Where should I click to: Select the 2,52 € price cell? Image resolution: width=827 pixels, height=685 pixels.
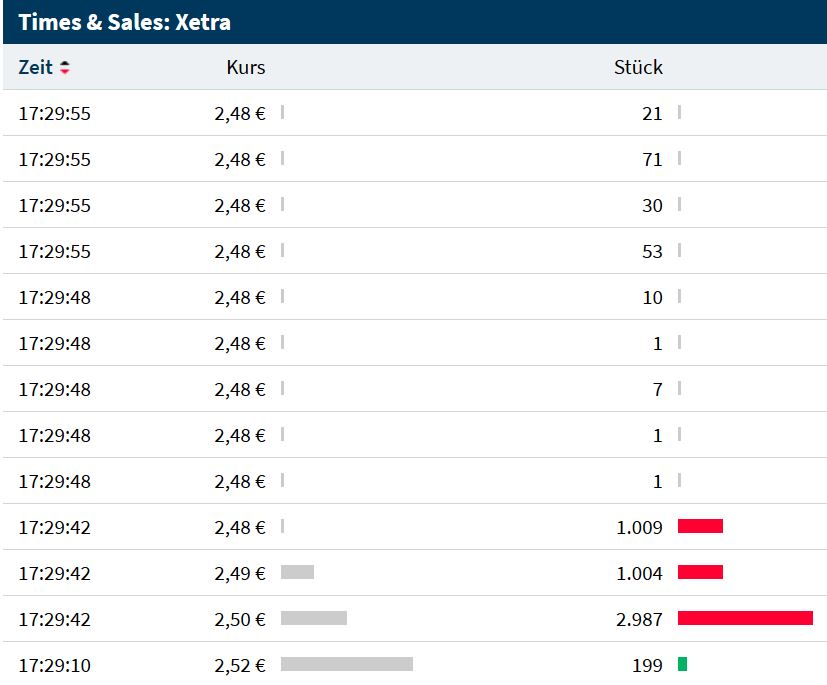click(x=240, y=665)
